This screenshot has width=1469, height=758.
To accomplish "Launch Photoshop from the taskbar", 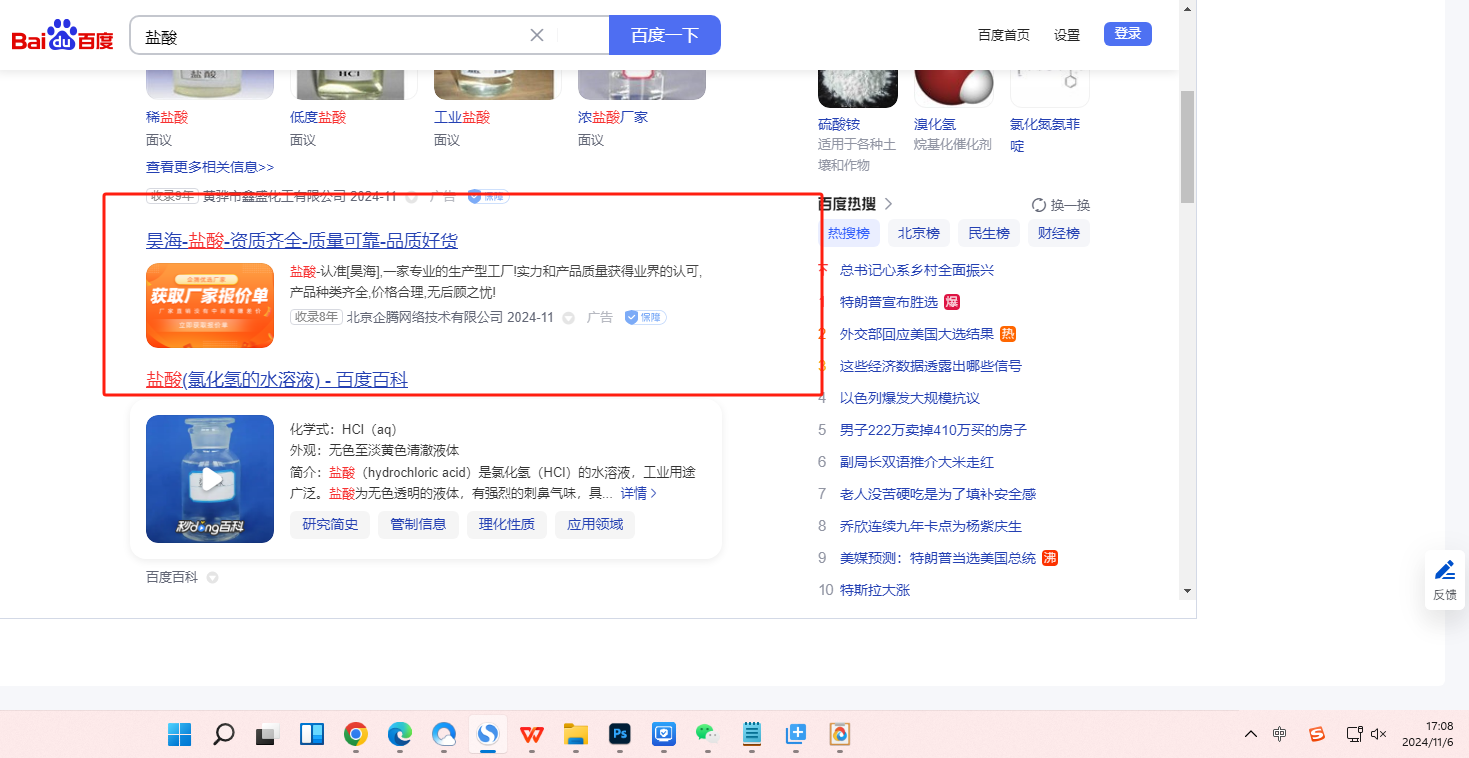I will 619,735.
